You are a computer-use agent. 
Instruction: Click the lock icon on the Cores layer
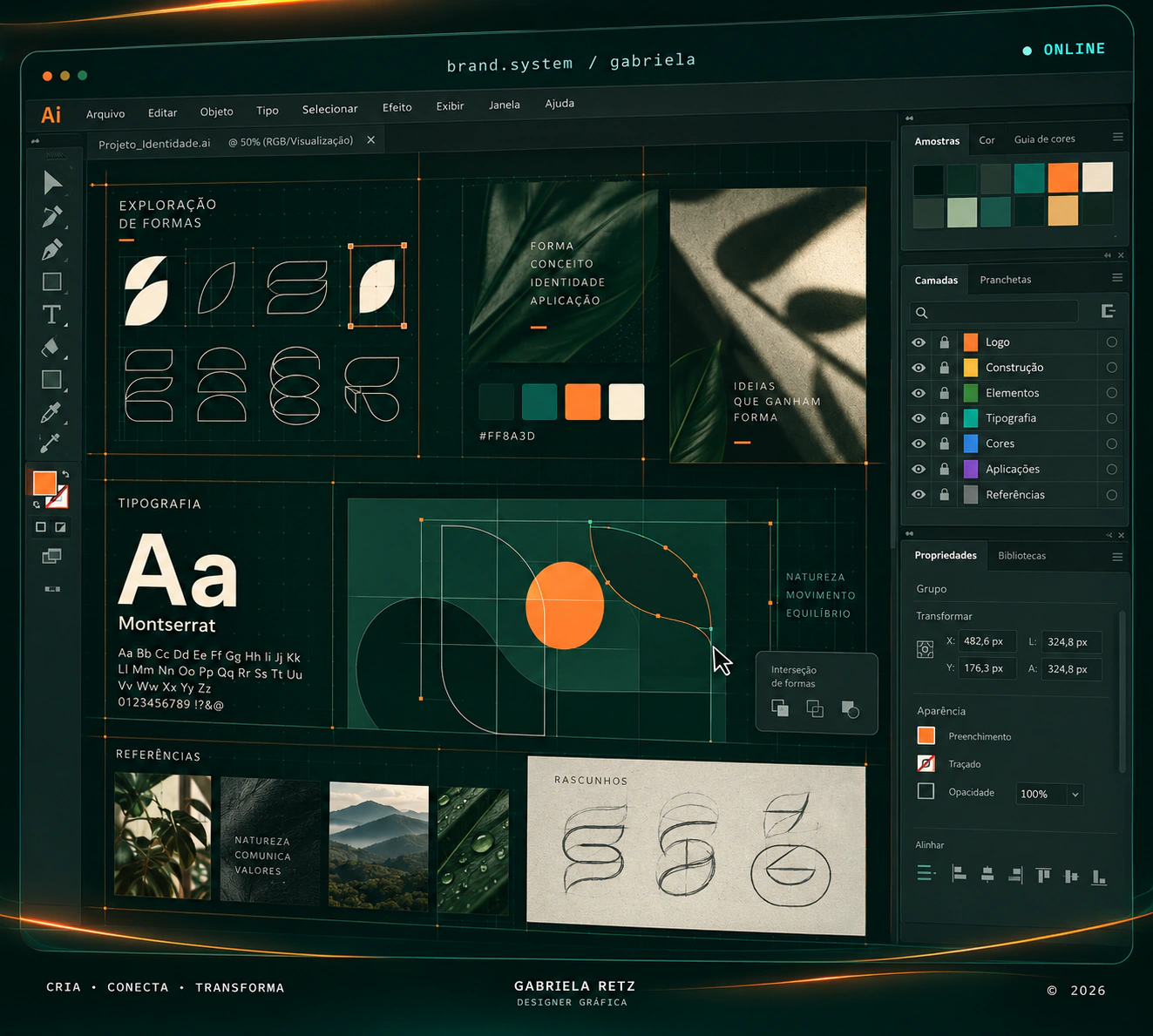[944, 444]
